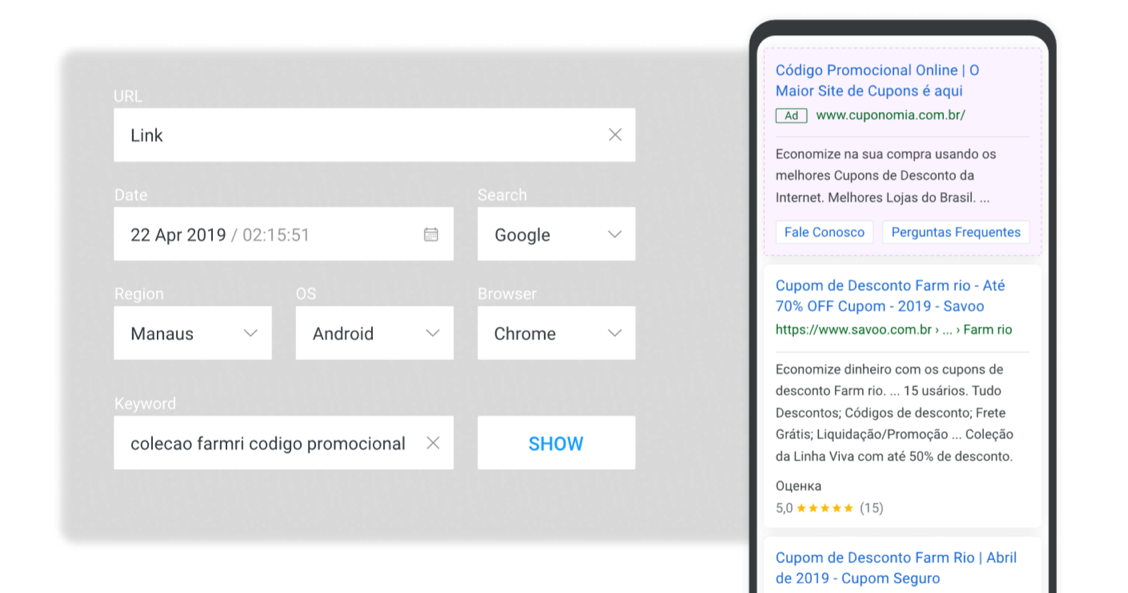Click the Economize na sua compra ad description
The height and width of the screenshot is (593, 1128).
(886, 176)
